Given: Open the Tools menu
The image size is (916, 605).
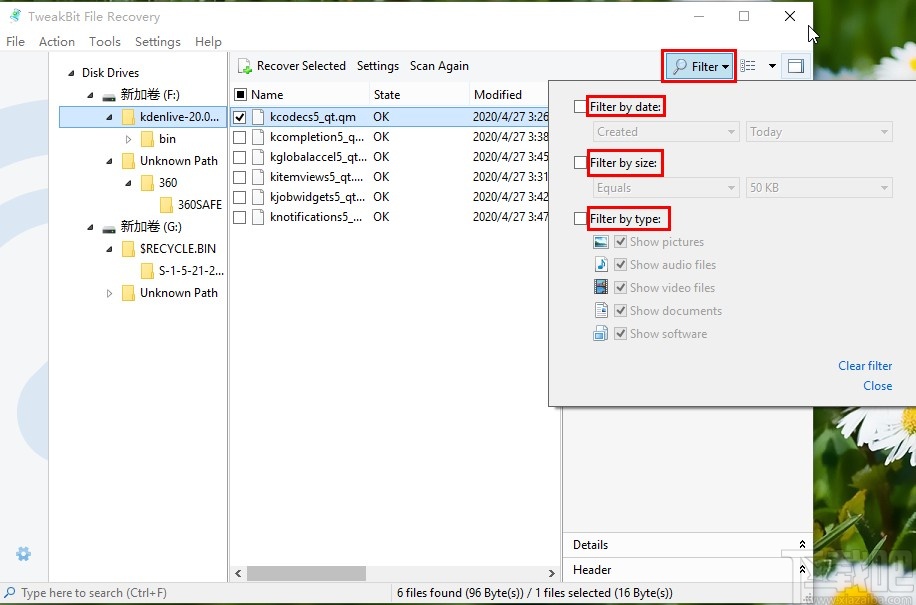Looking at the screenshot, I should point(105,41).
